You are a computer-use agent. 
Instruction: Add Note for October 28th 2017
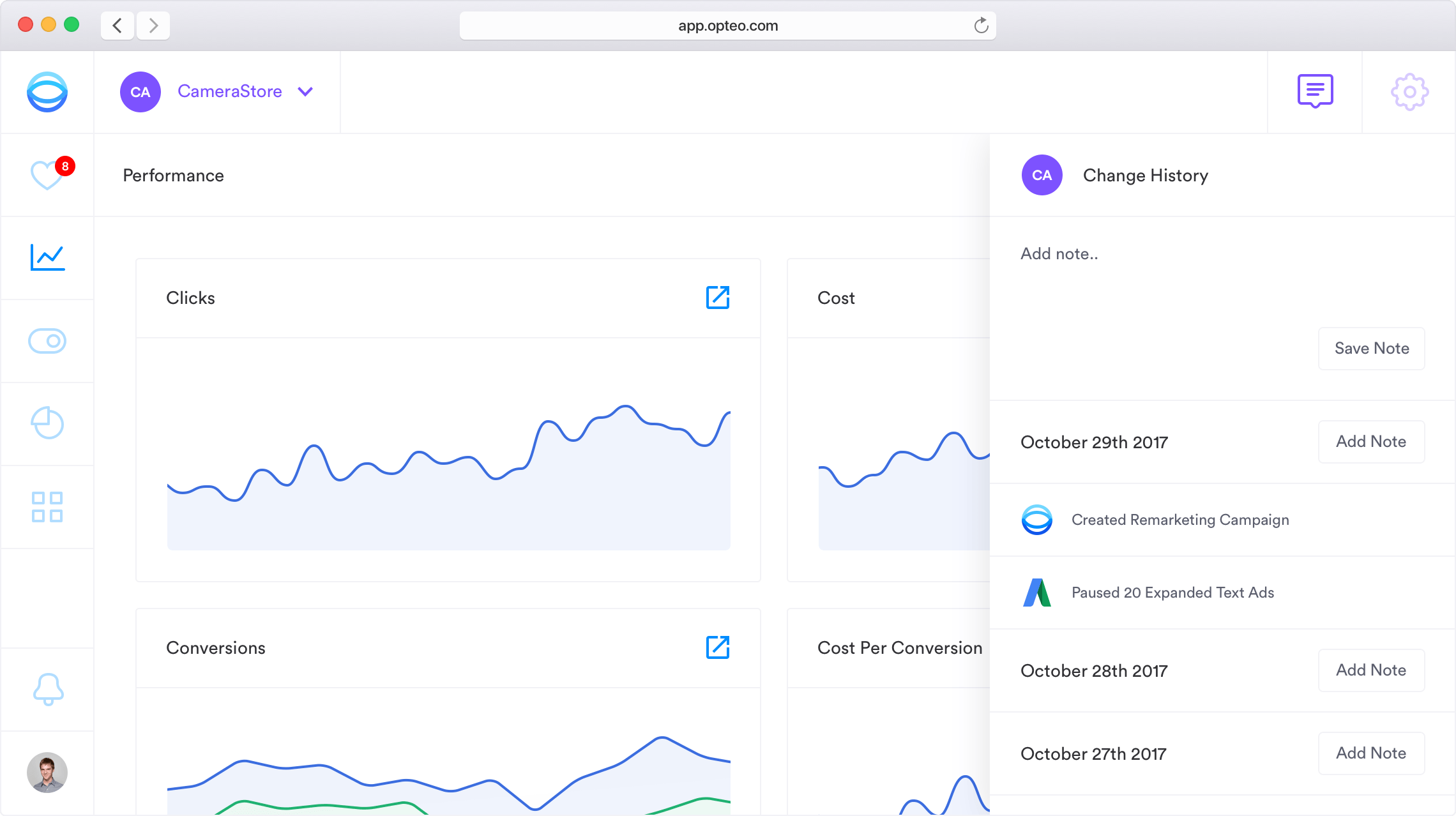pyautogui.click(x=1371, y=670)
